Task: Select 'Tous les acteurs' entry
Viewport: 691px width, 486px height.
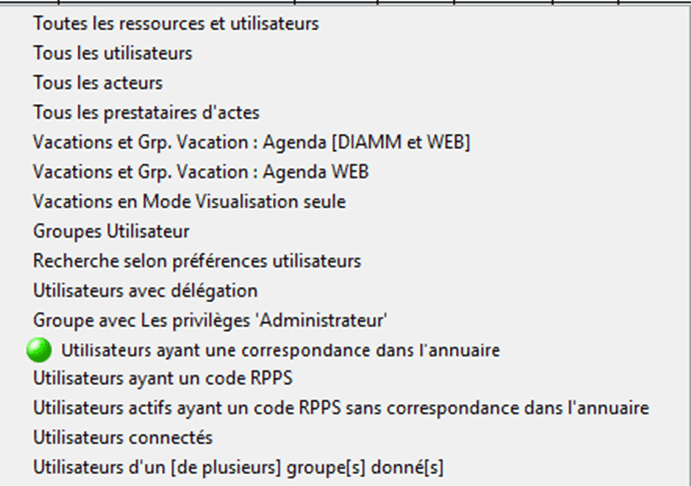Action: point(98,82)
